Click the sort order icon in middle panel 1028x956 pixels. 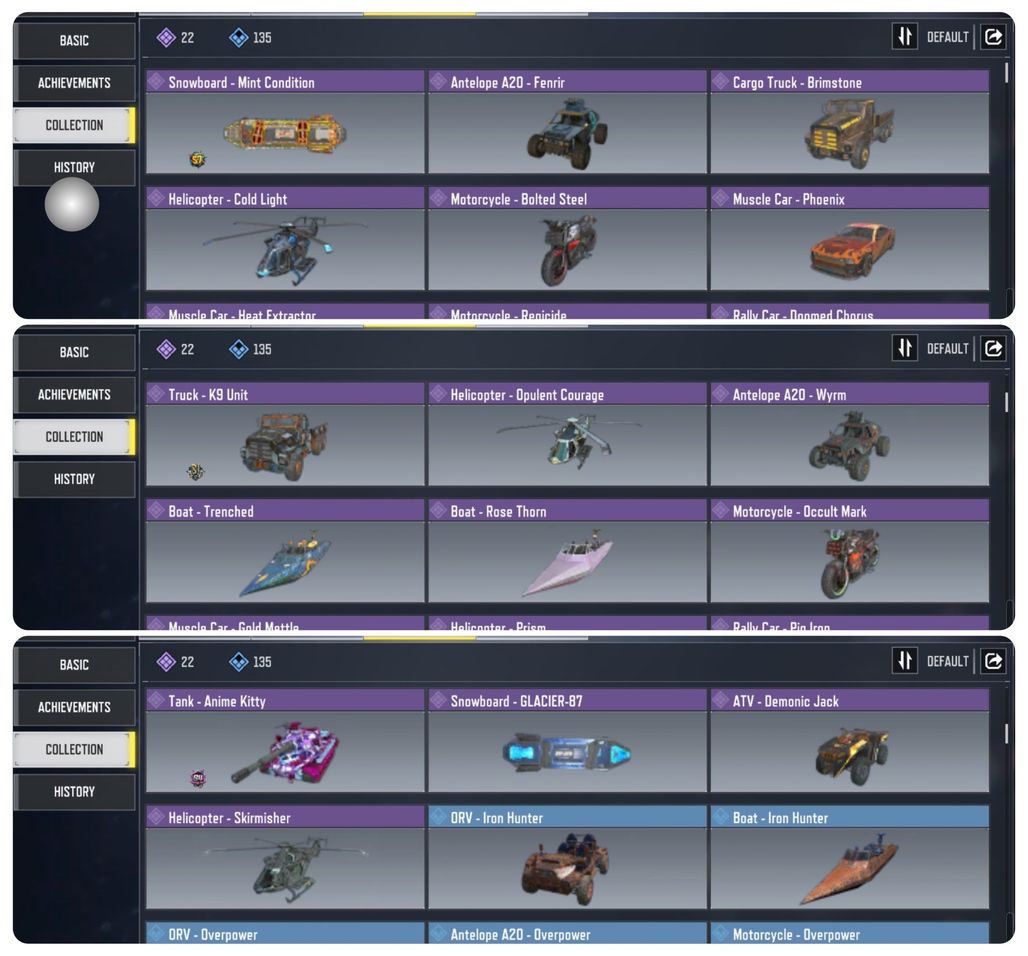click(x=904, y=348)
